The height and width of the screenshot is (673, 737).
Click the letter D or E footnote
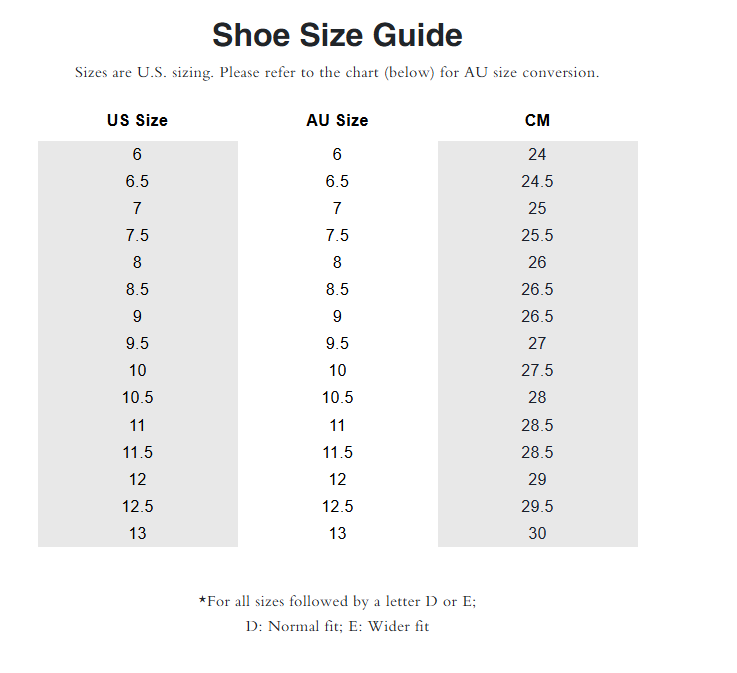coord(343,601)
